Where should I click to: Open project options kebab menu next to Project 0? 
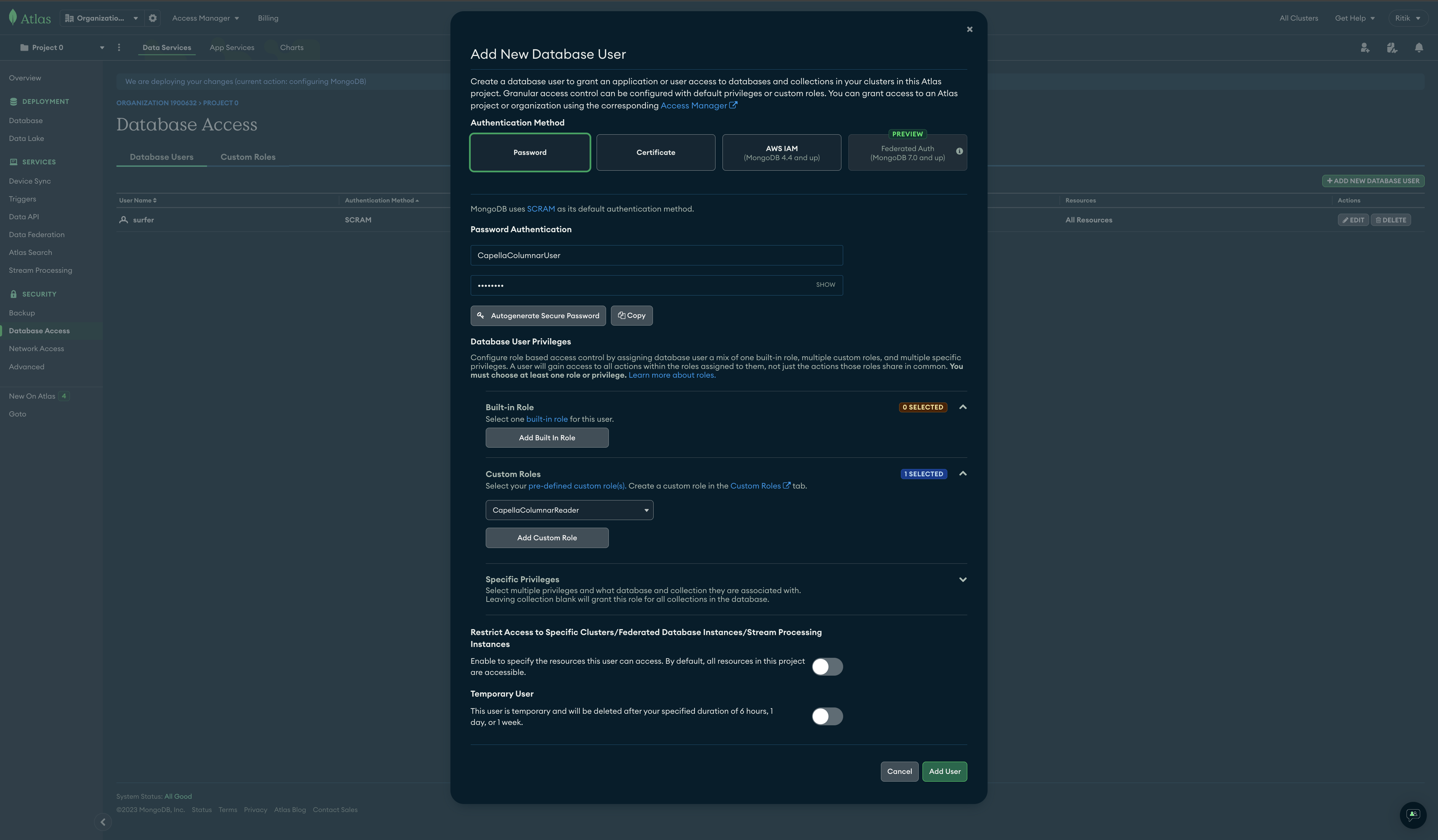(x=119, y=47)
